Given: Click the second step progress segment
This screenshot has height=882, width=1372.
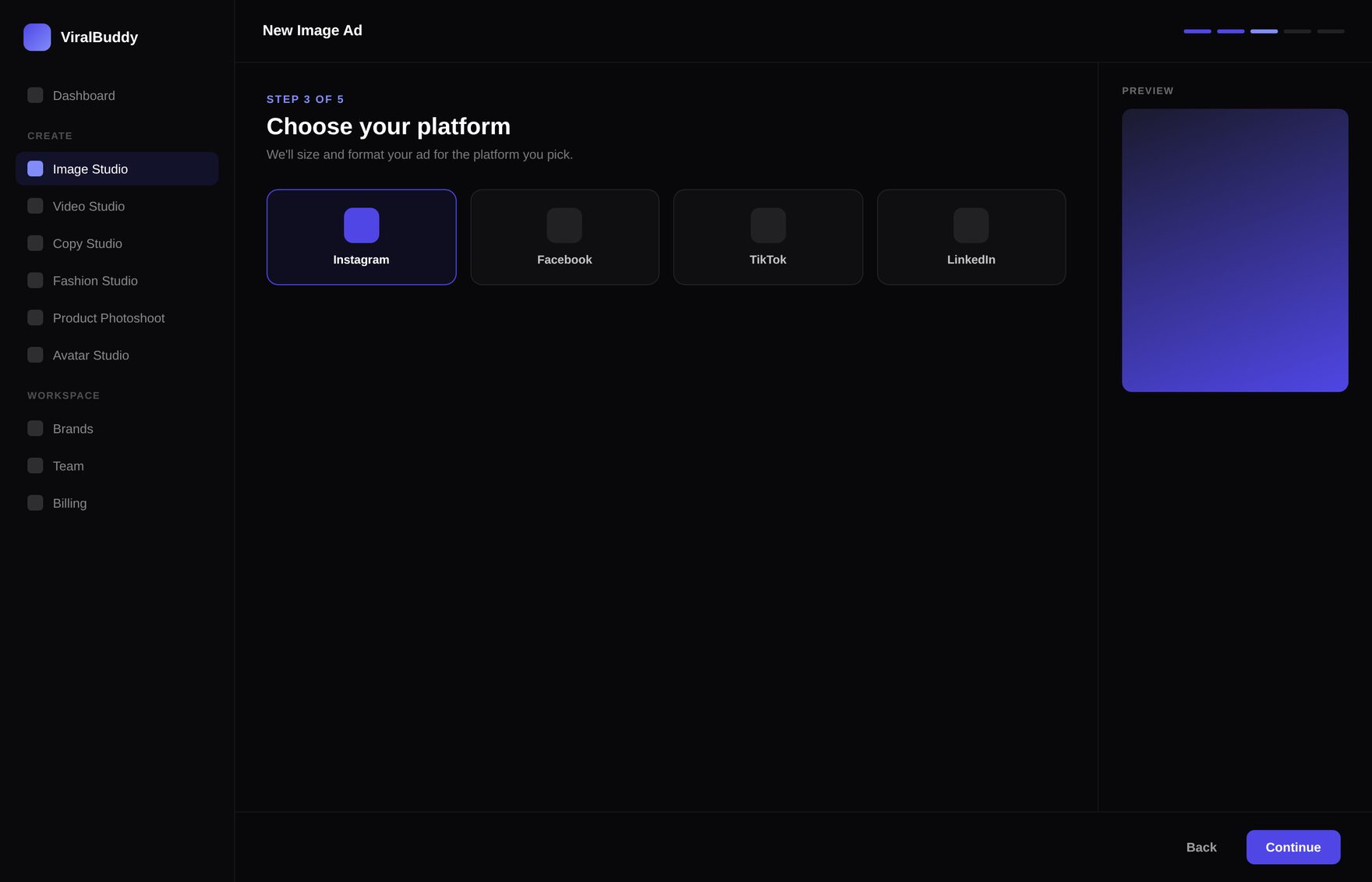Looking at the screenshot, I should pyautogui.click(x=1231, y=31).
